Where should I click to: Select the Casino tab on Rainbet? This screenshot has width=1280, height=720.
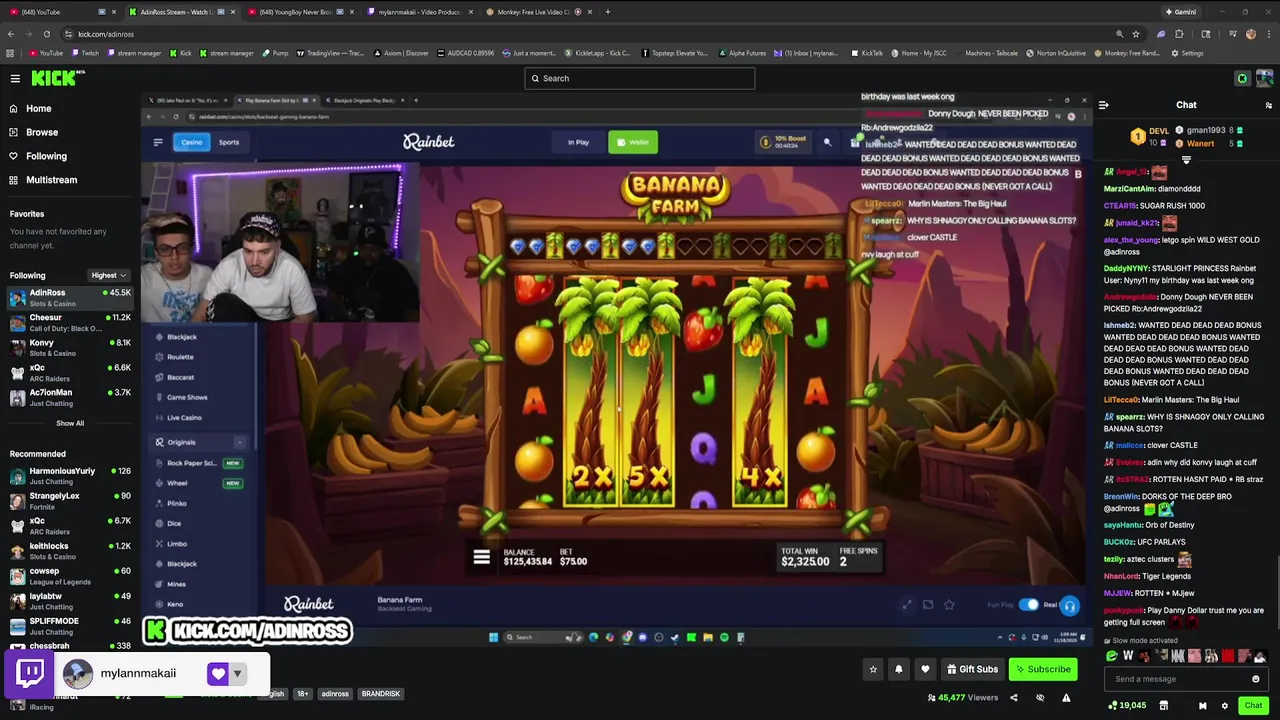(190, 142)
